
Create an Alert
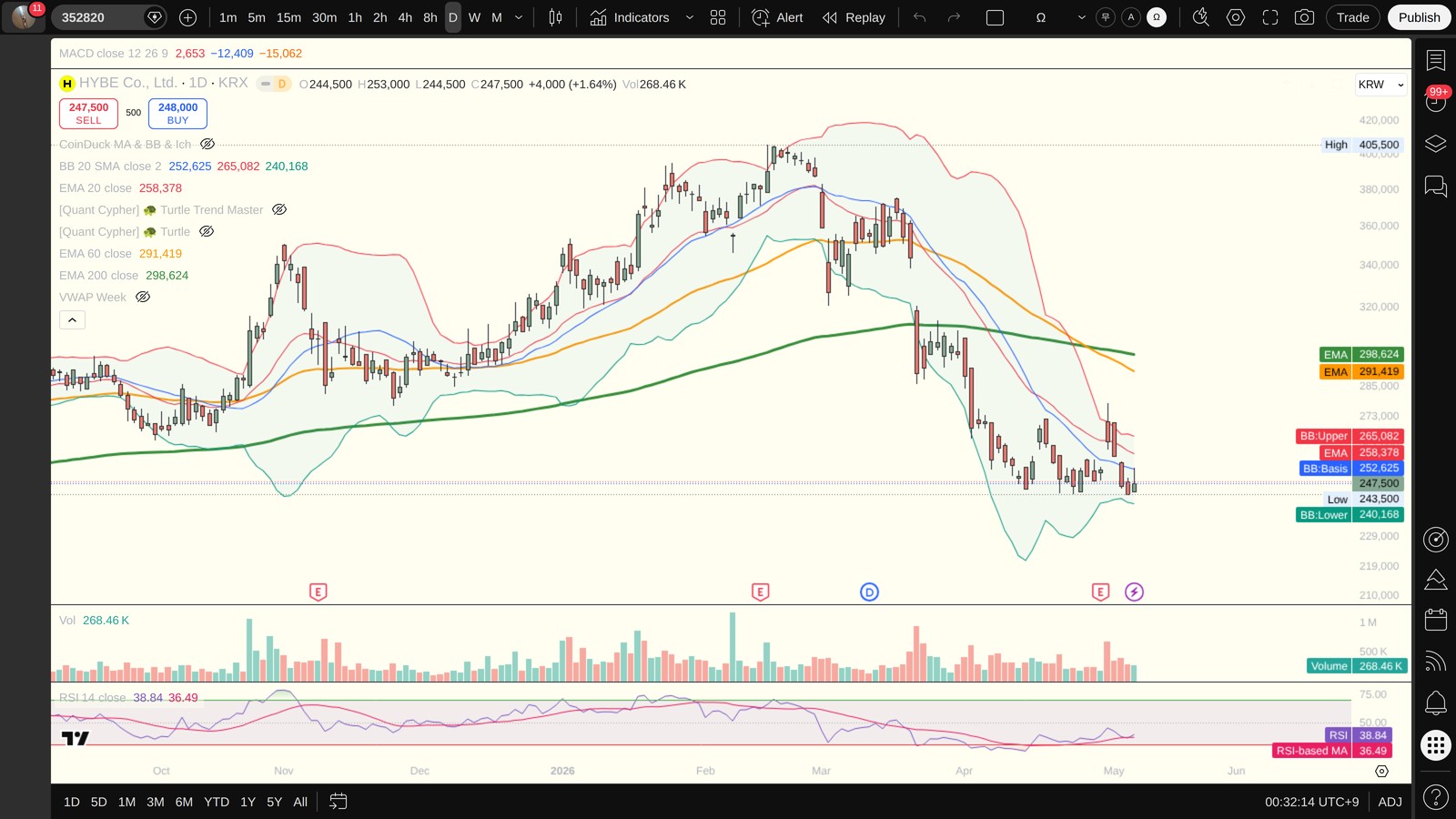(x=778, y=17)
